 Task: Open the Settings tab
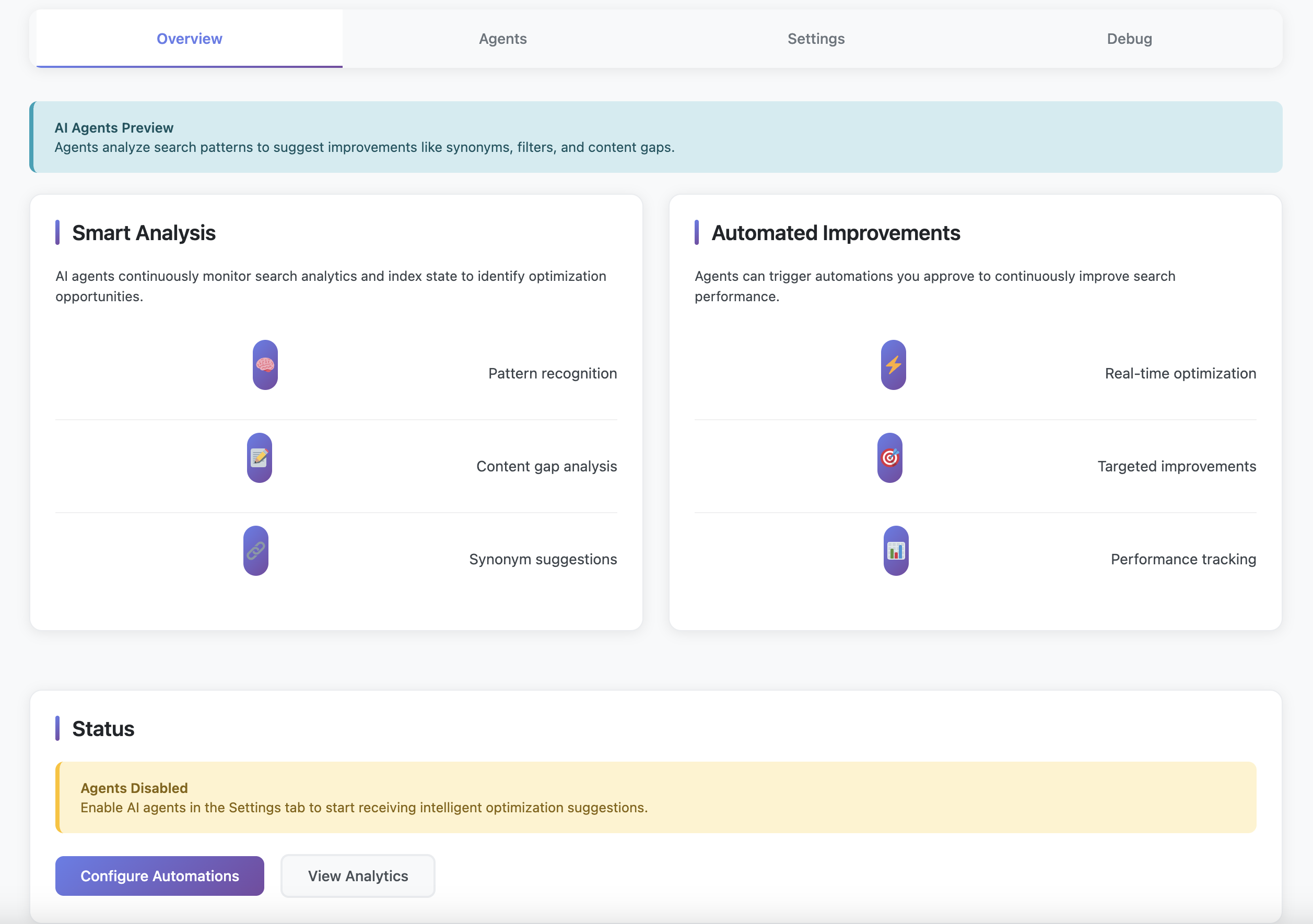(x=815, y=39)
